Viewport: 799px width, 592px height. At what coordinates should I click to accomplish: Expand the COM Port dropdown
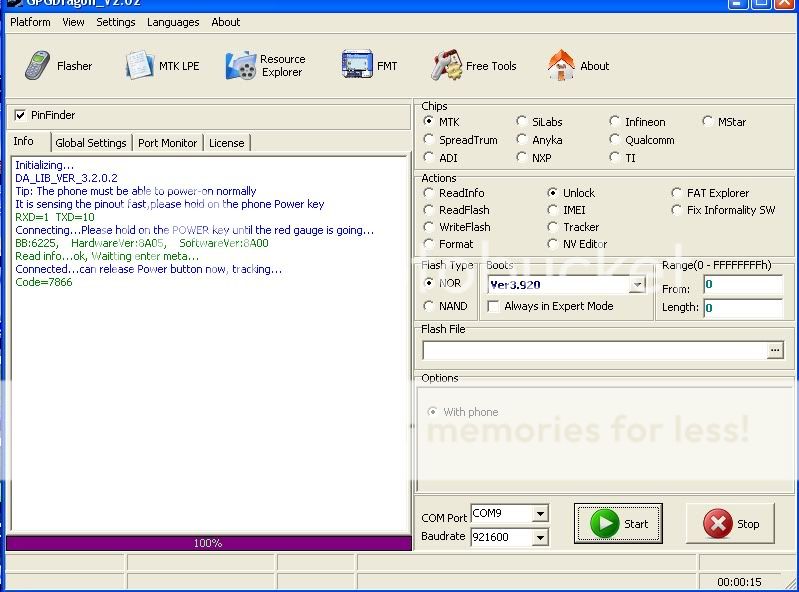point(540,514)
